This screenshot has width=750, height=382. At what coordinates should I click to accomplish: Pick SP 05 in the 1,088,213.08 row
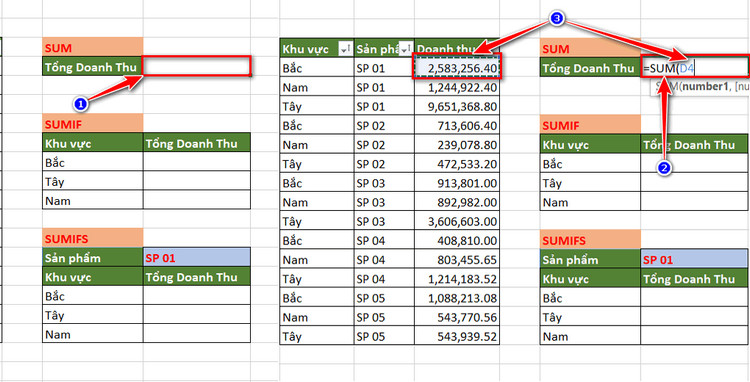click(384, 298)
